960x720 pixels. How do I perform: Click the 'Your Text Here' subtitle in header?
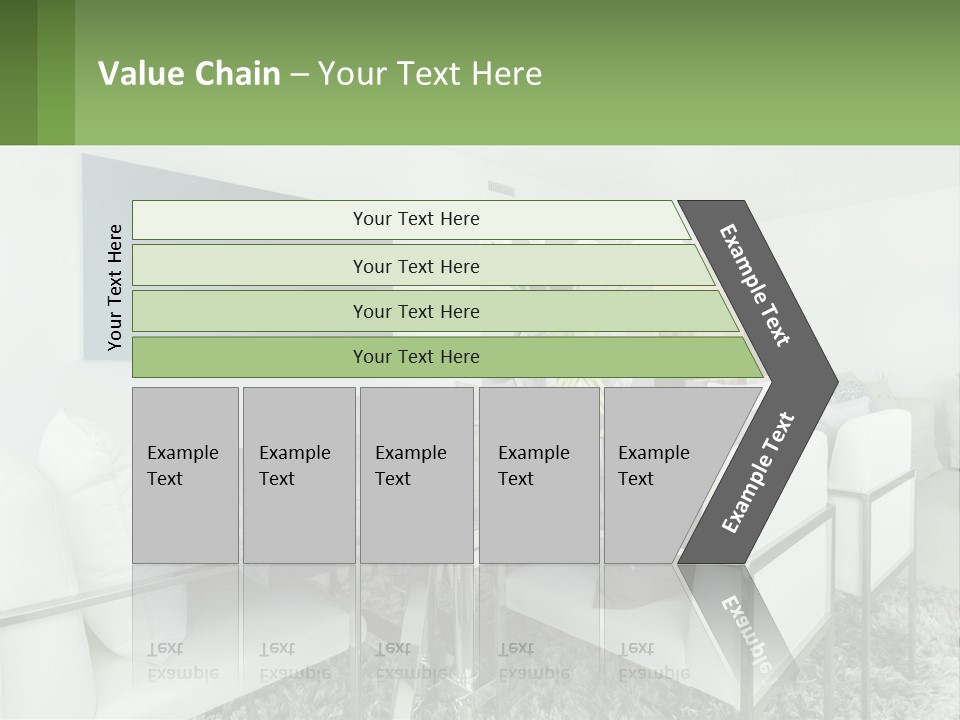tap(430, 73)
